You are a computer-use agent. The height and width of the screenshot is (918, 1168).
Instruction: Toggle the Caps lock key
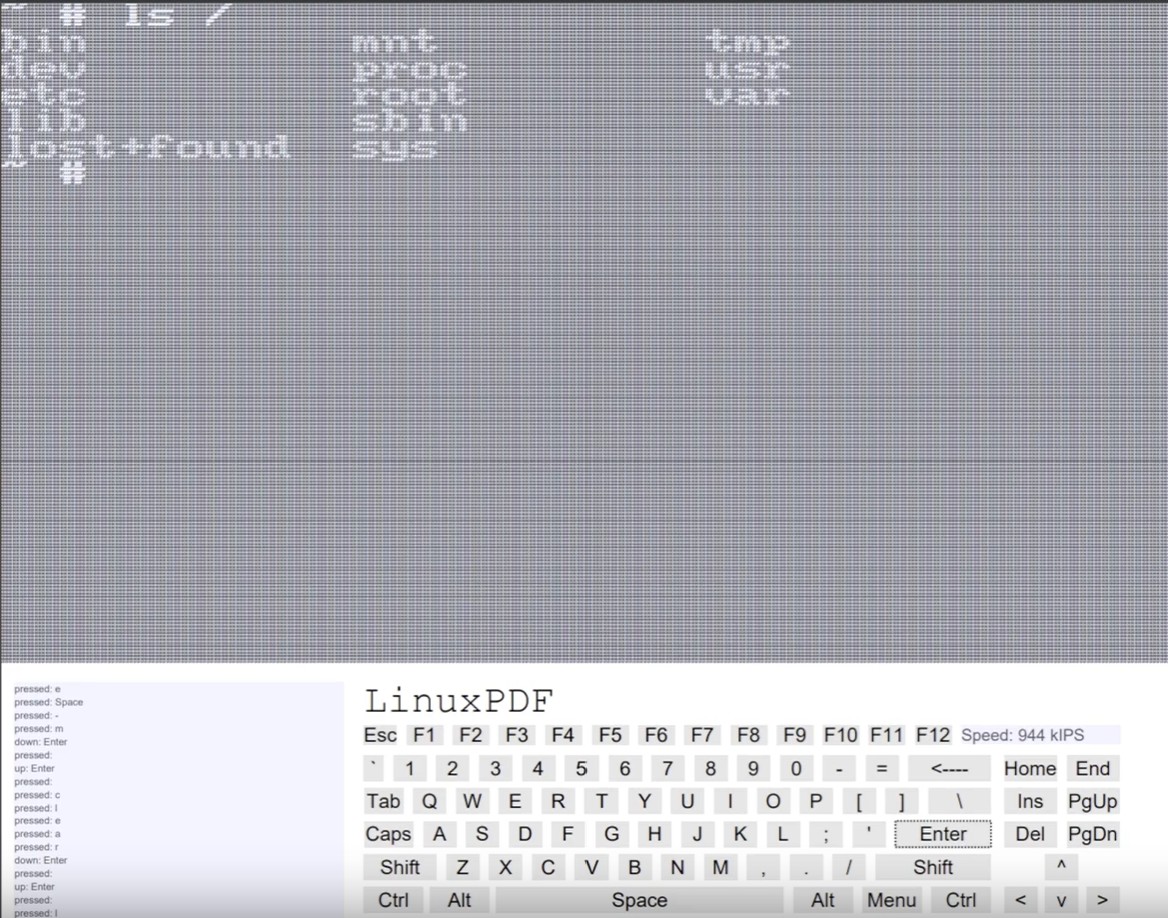[x=388, y=834]
